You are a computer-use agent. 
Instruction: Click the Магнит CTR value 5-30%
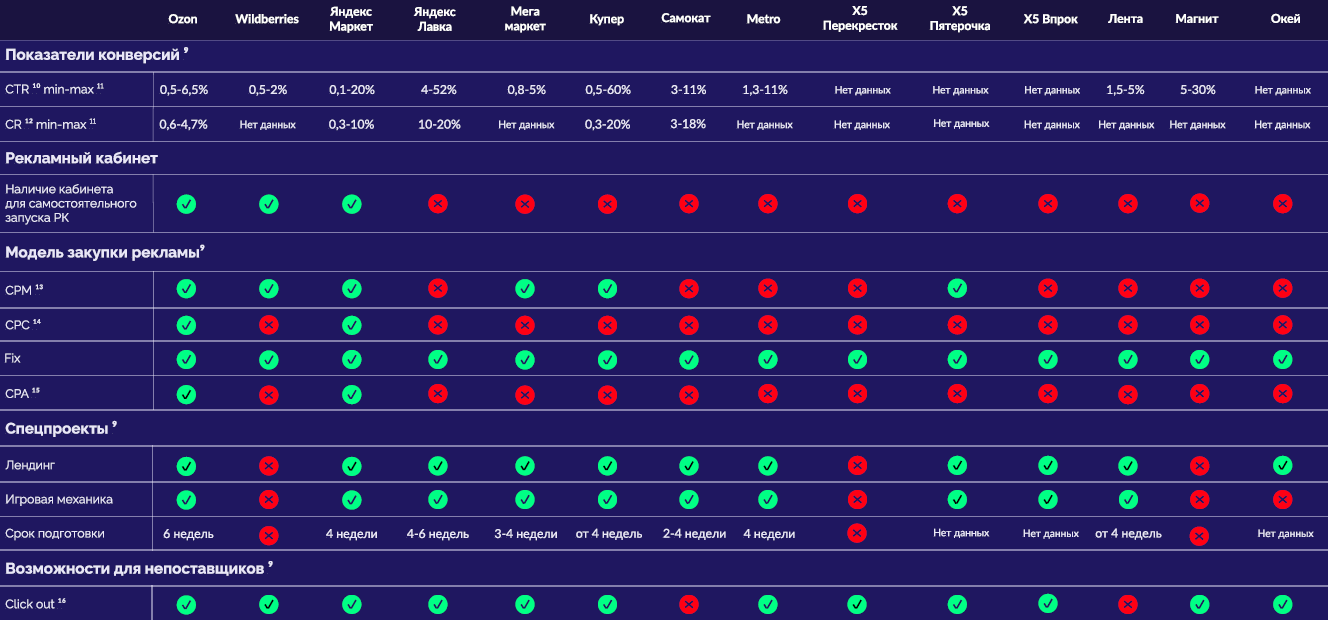coord(1198,90)
